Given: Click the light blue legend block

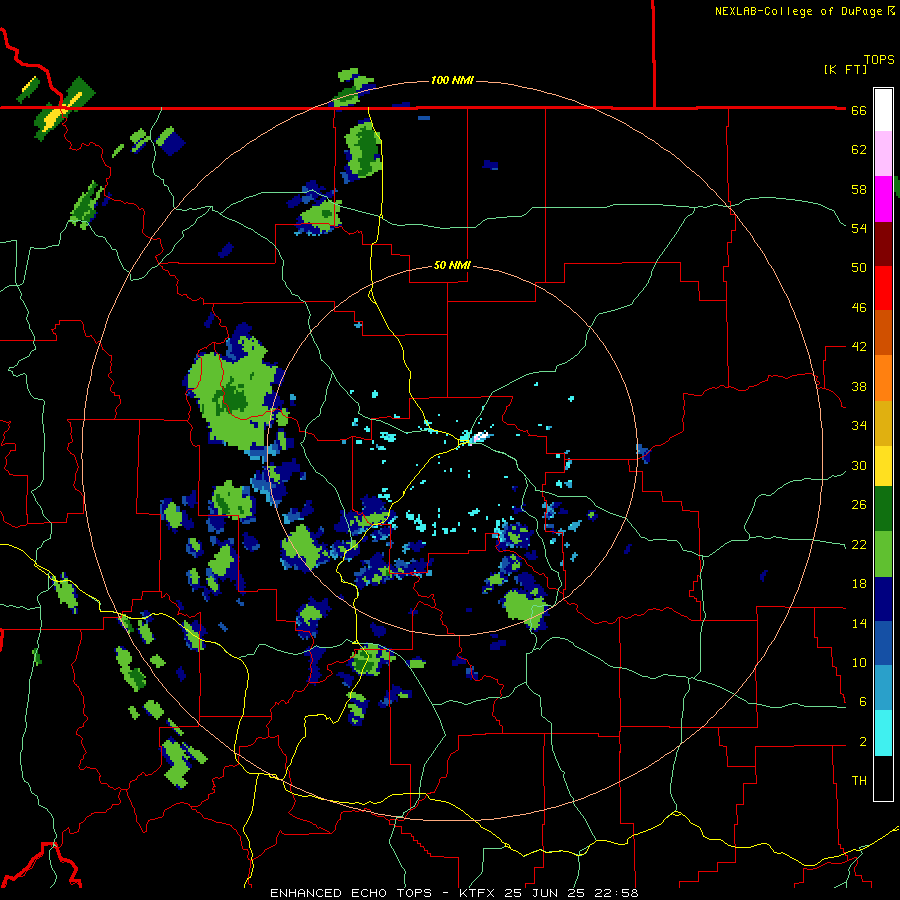Looking at the screenshot, I should pyautogui.click(x=883, y=688).
